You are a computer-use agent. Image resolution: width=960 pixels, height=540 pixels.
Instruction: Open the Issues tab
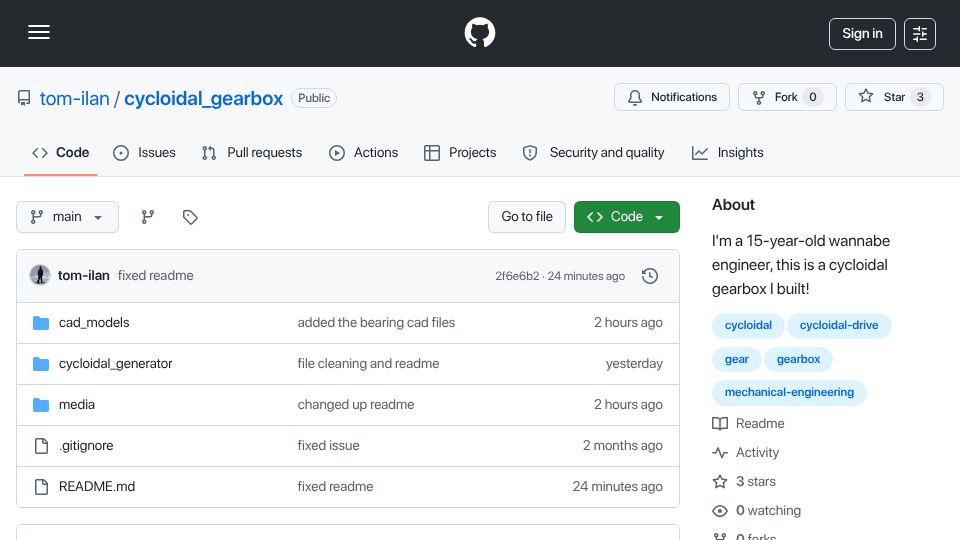click(x=144, y=152)
